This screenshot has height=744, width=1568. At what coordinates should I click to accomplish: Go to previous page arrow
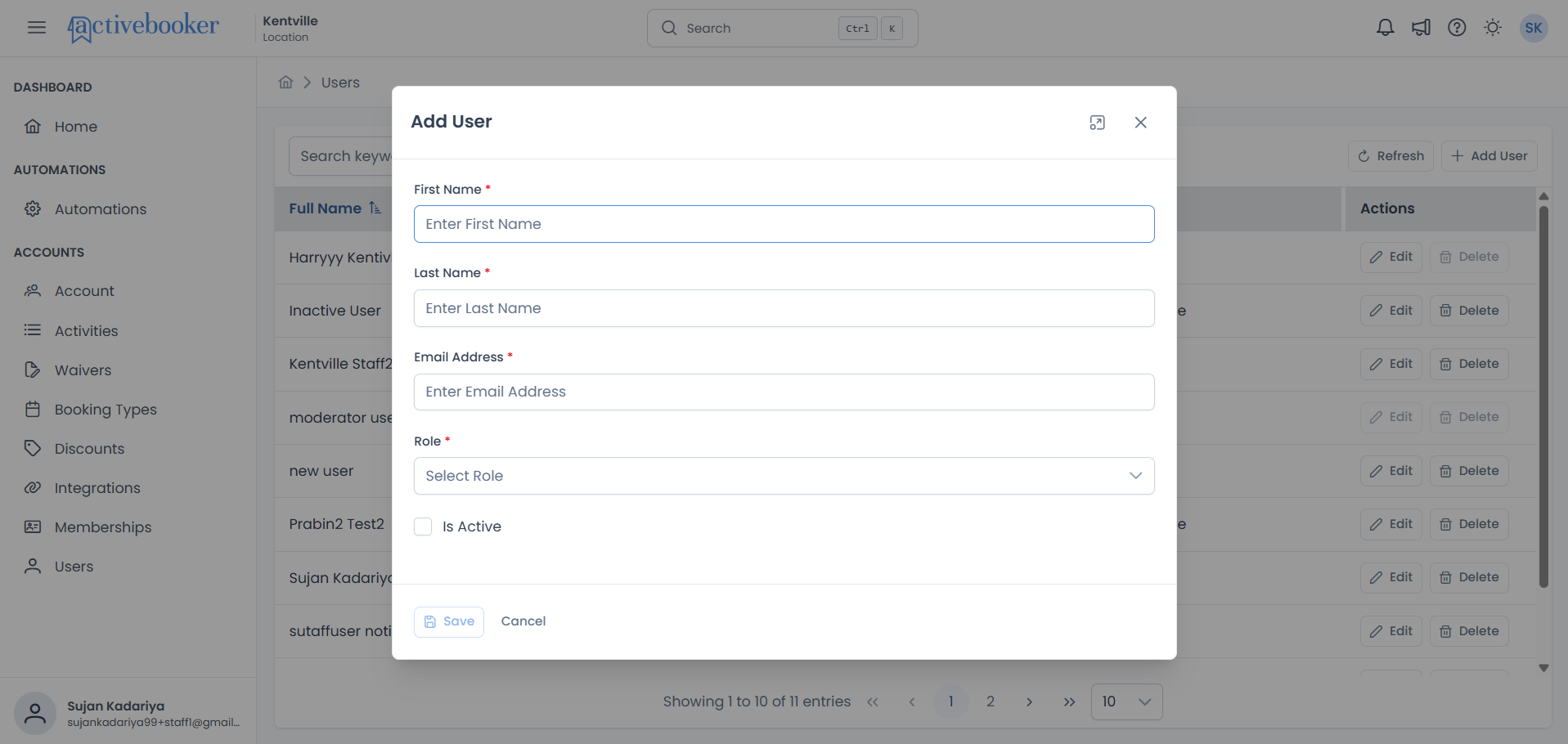pos(912,701)
